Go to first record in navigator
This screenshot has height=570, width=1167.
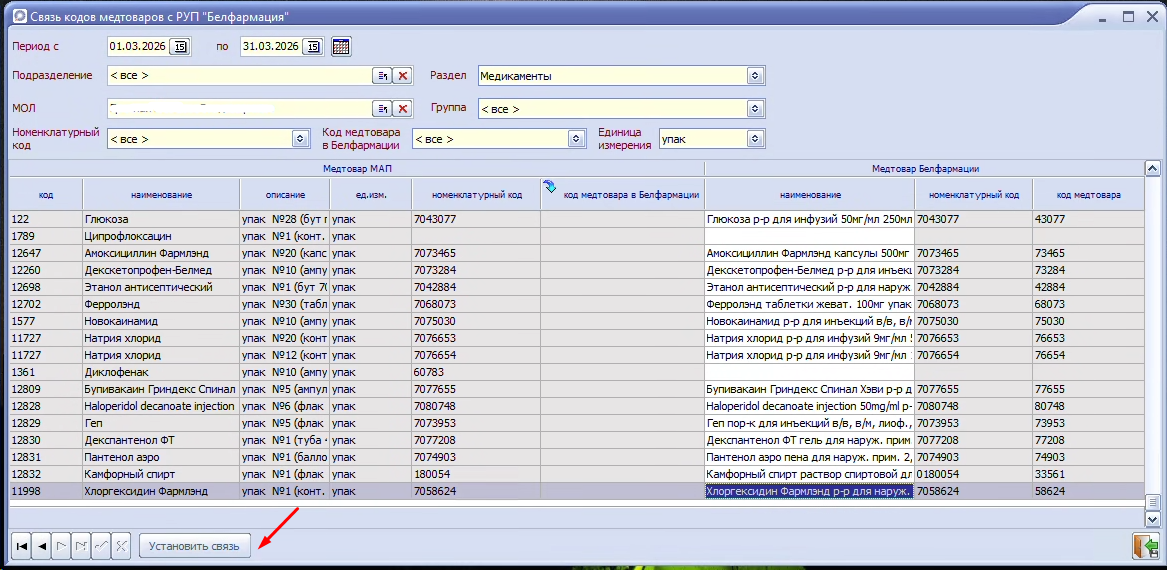pos(21,546)
